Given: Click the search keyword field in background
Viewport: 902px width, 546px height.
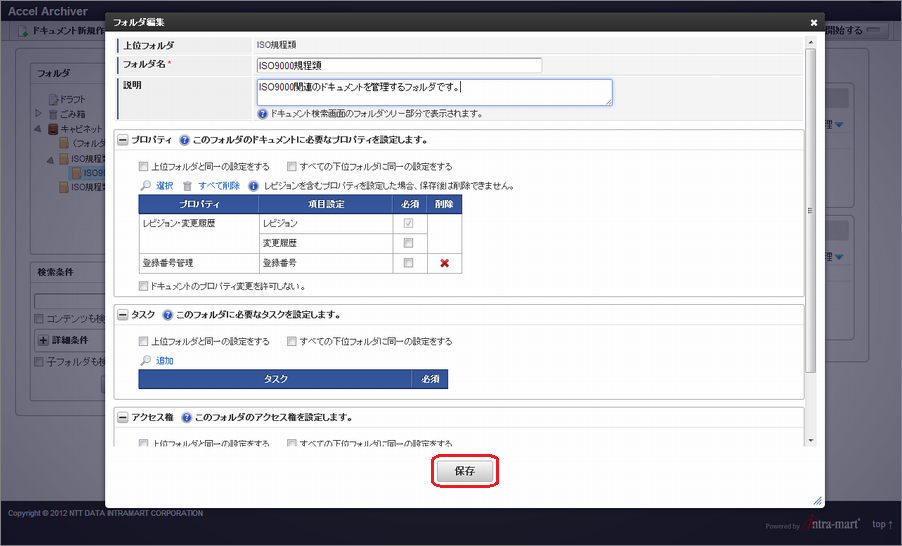Looking at the screenshot, I should (x=70, y=301).
